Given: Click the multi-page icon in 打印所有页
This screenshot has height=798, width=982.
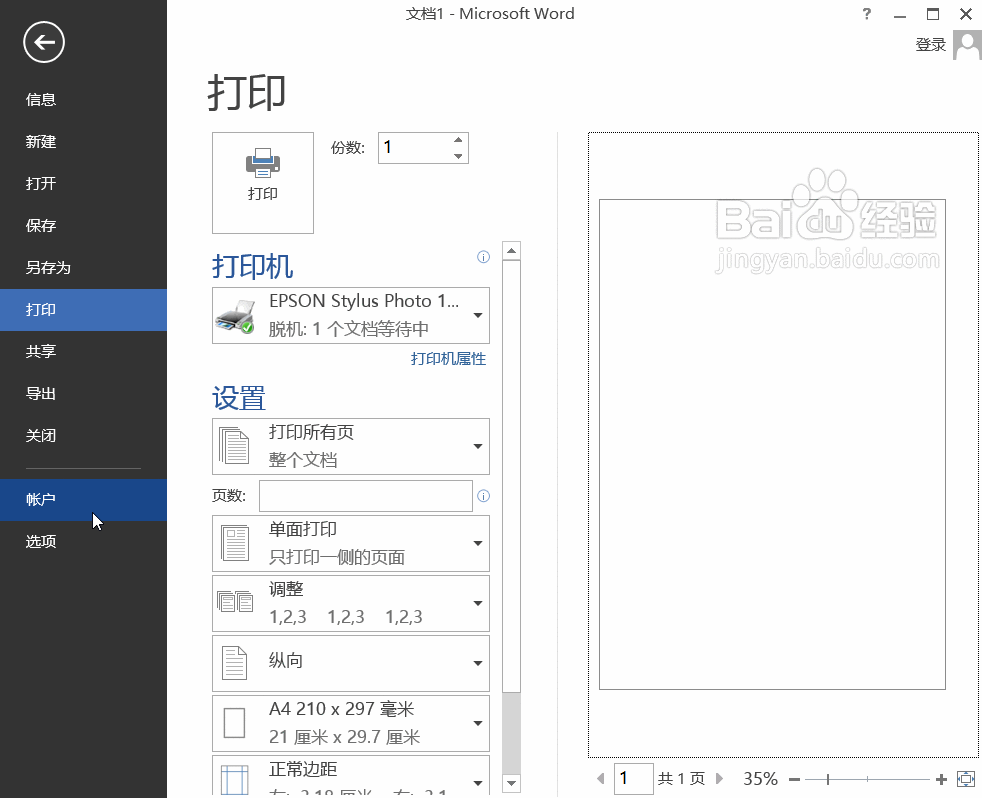Looking at the screenshot, I should tap(234, 446).
